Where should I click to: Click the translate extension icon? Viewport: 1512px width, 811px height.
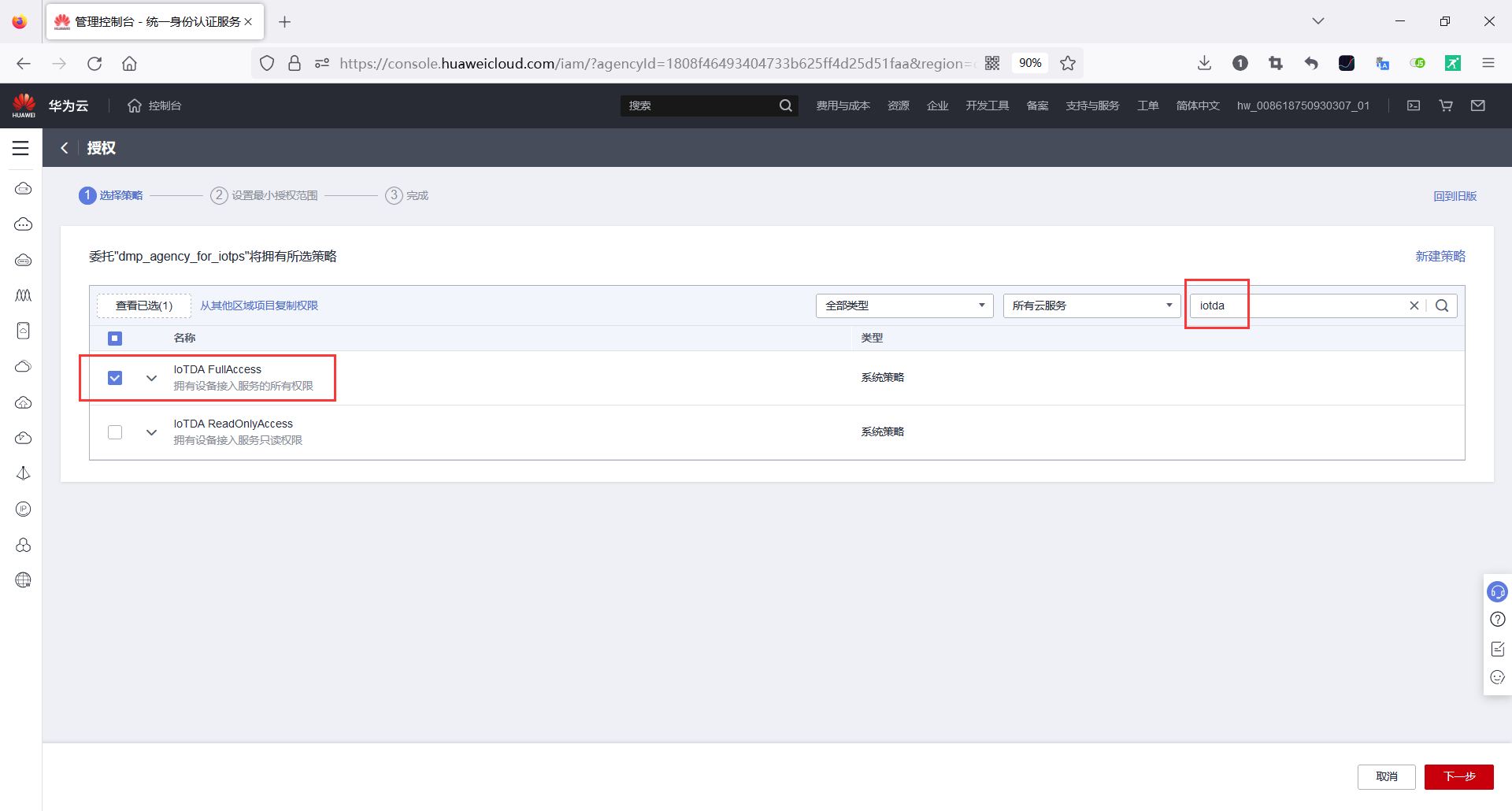[x=1382, y=63]
